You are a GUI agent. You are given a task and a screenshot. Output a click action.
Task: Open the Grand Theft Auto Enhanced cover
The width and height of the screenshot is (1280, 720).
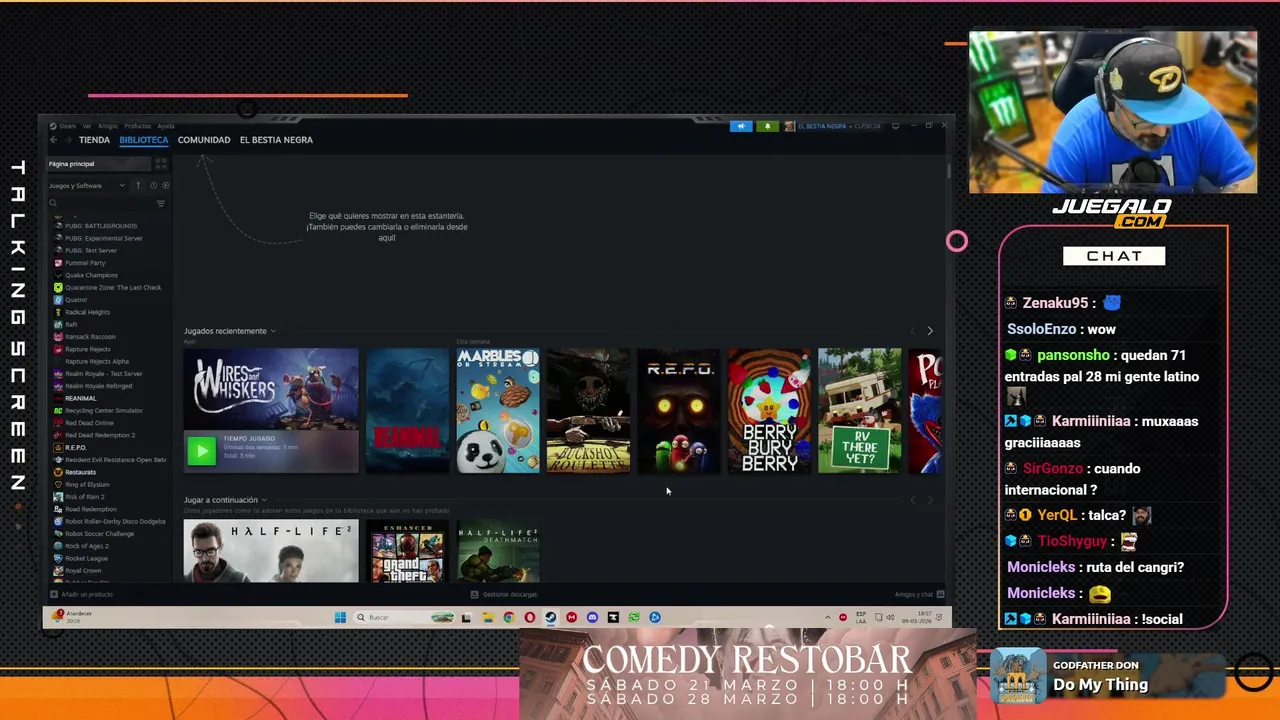pyautogui.click(x=407, y=550)
